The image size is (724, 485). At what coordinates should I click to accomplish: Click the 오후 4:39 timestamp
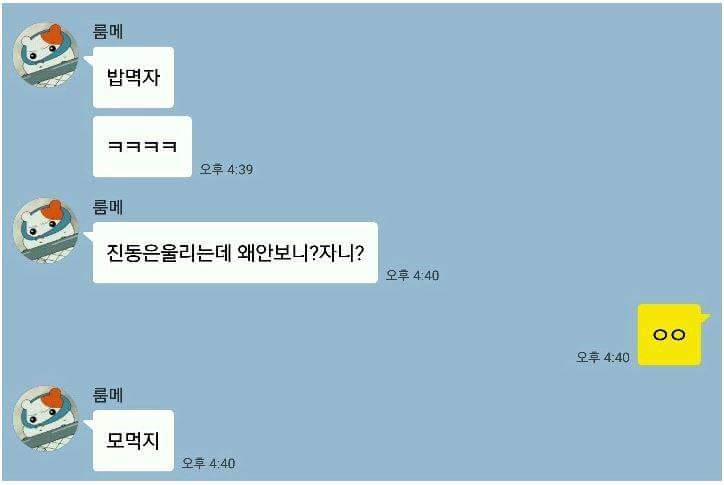[226, 169]
